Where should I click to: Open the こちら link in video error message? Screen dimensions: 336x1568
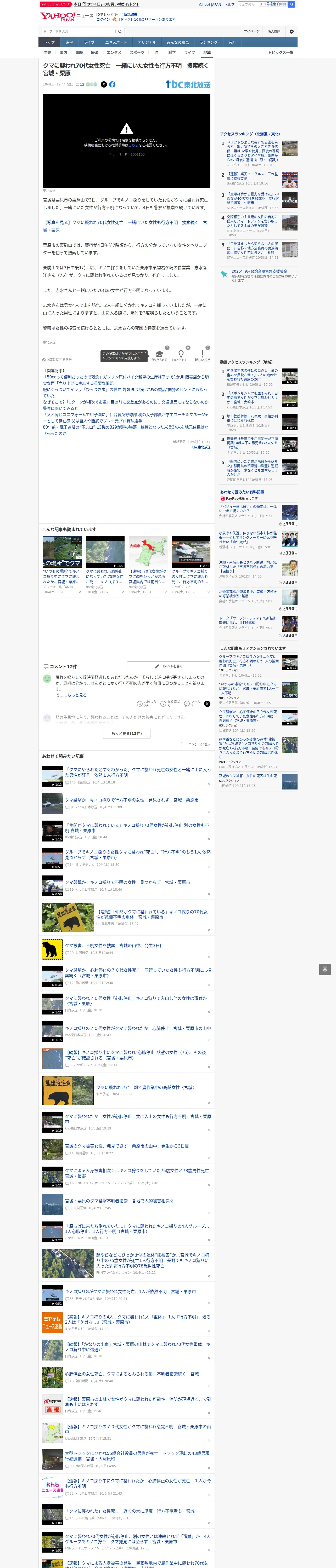pyautogui.click(x=133, y=146)
